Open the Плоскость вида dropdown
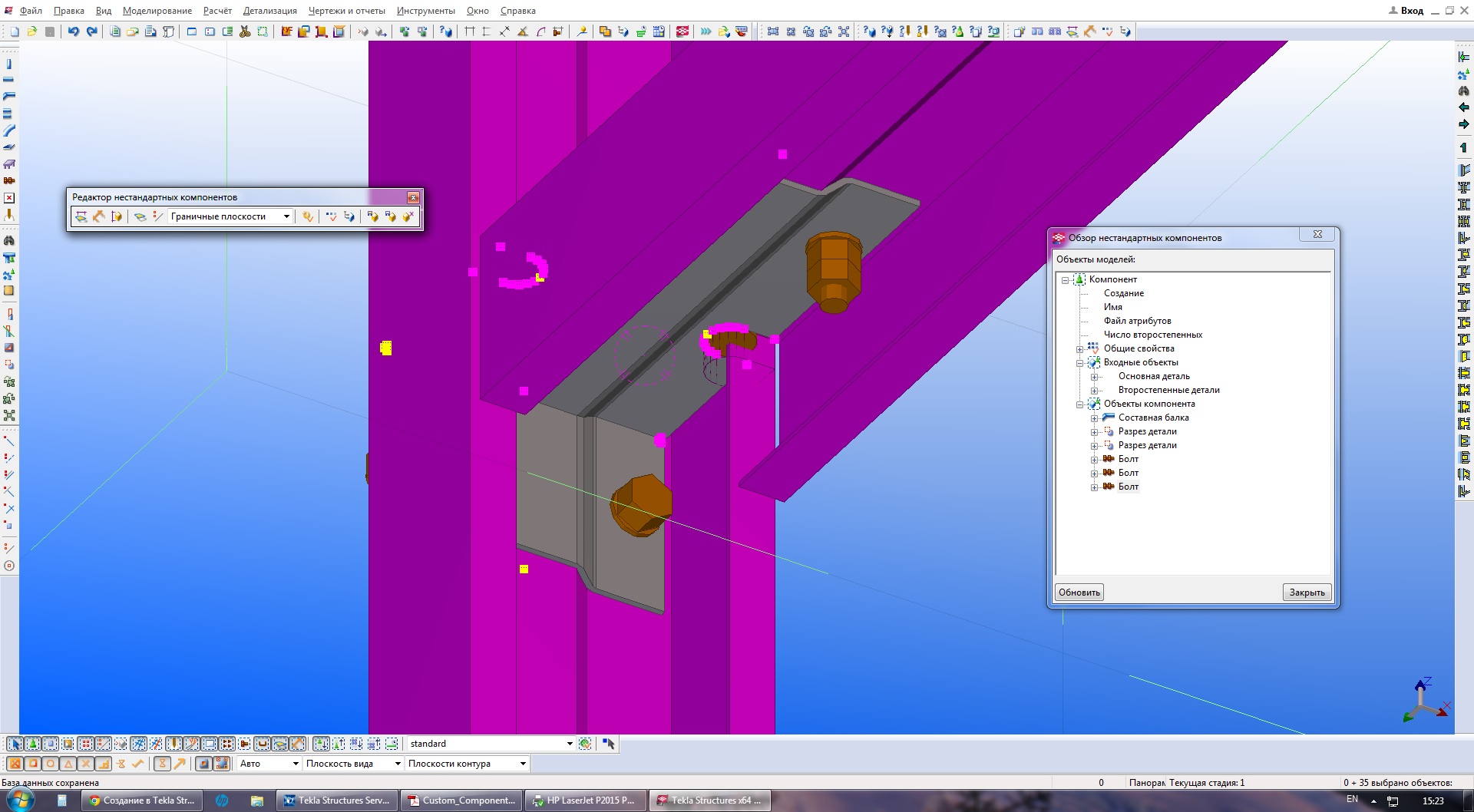The height and width of the screenshot is (812, 1474). [x=397, y=764]
